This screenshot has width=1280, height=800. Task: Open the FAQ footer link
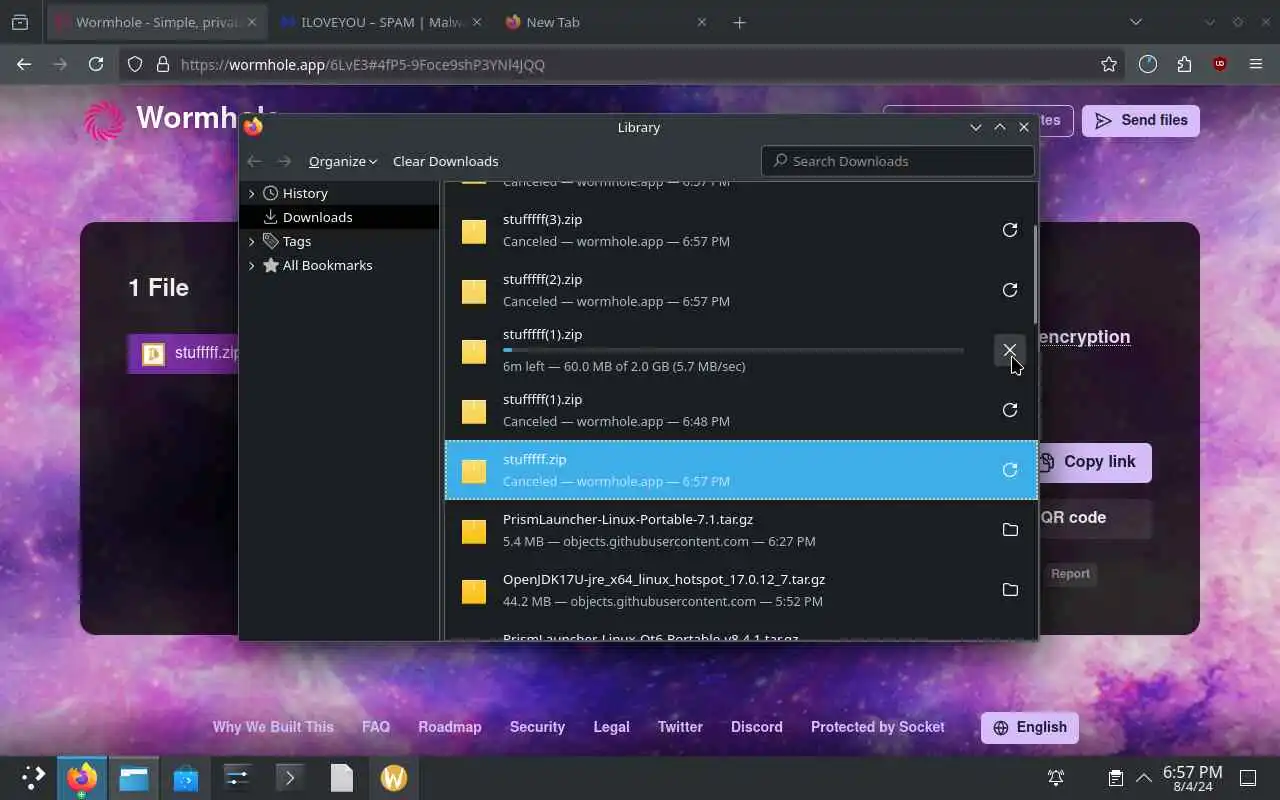(x=376, y=727)
